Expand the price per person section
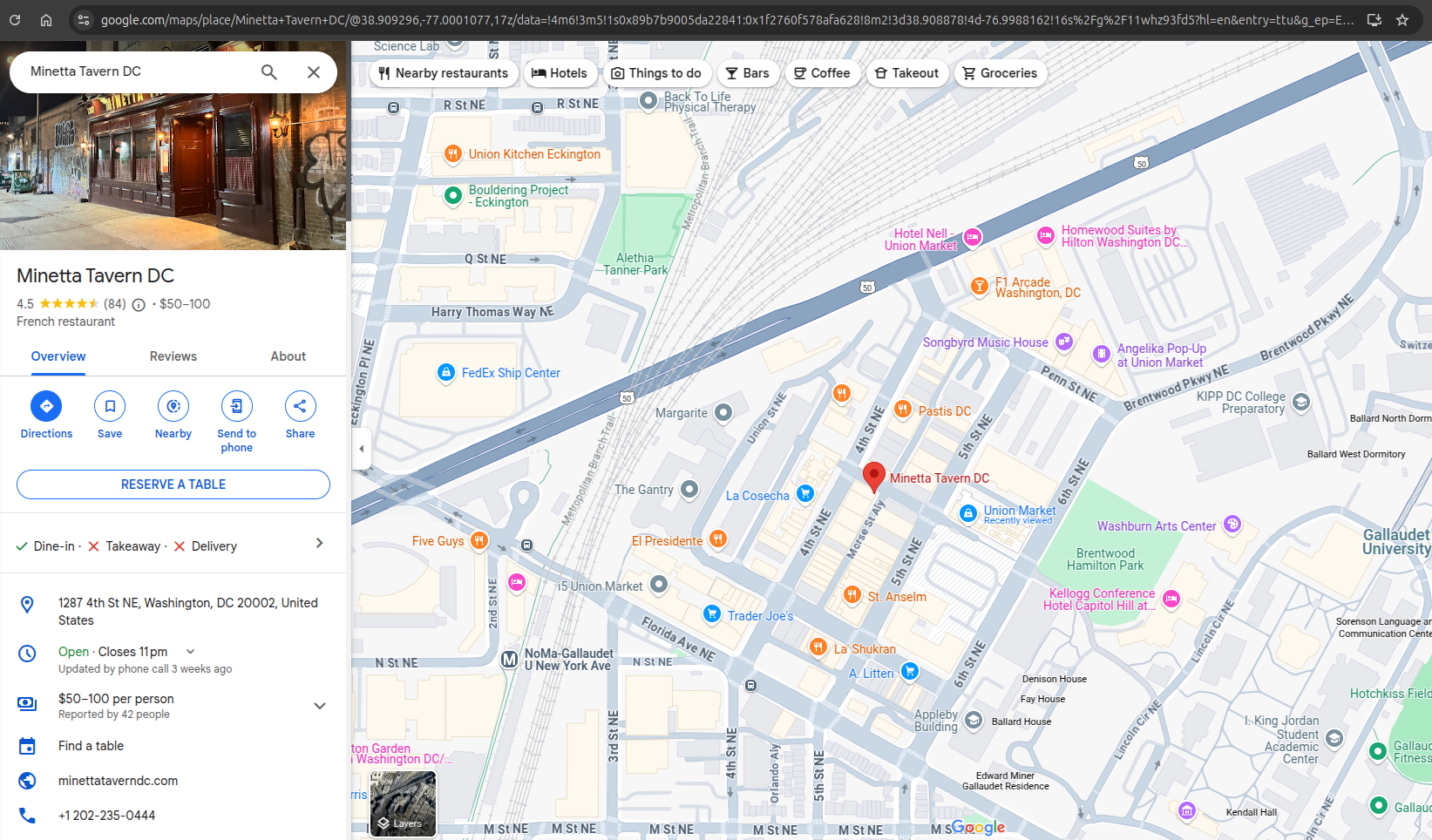Image resolution: width=1432 pixels, height=840 pixels. pos(319,705)
